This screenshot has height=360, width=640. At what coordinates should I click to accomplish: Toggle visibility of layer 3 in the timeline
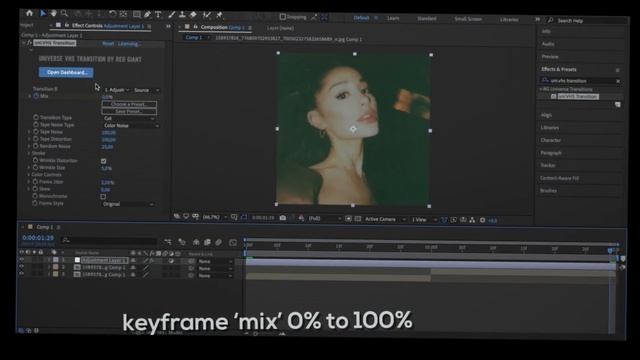(x=22, y=274)
